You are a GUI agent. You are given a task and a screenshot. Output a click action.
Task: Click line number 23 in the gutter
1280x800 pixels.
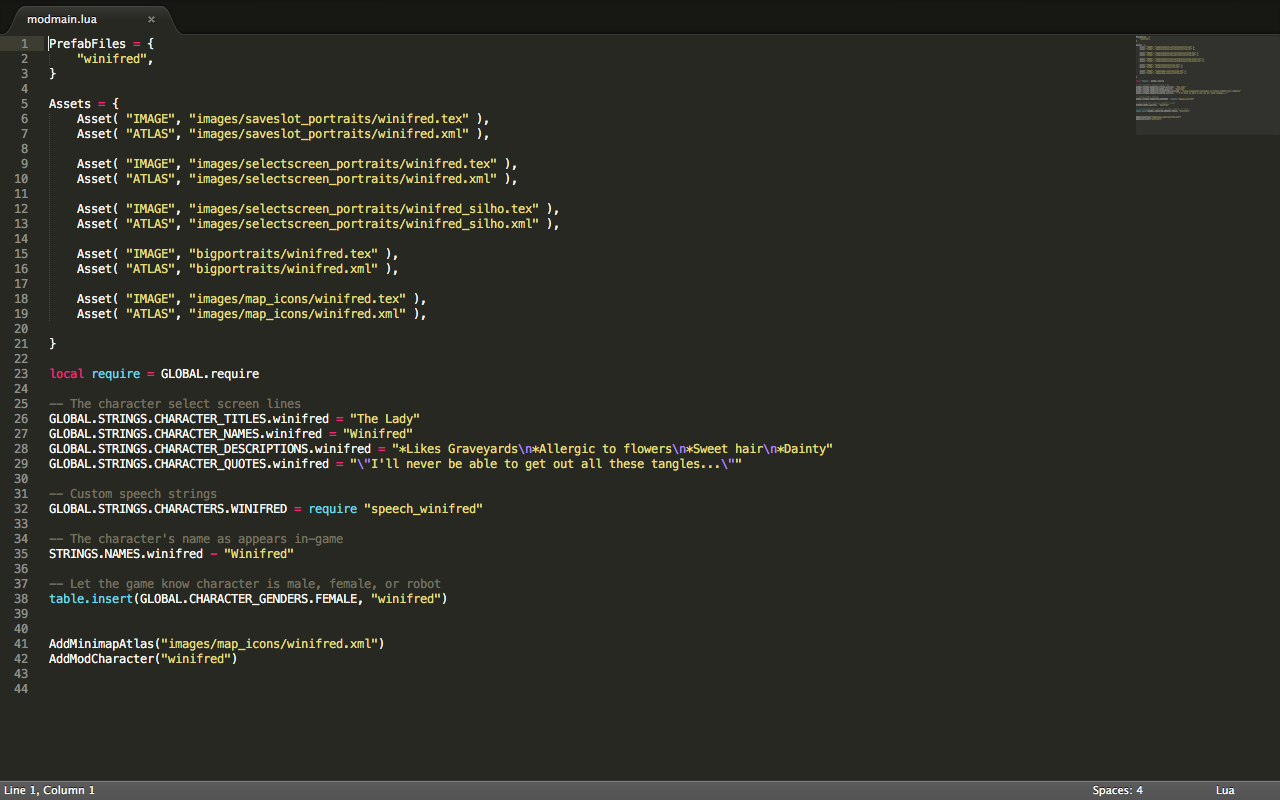point(21,374)
